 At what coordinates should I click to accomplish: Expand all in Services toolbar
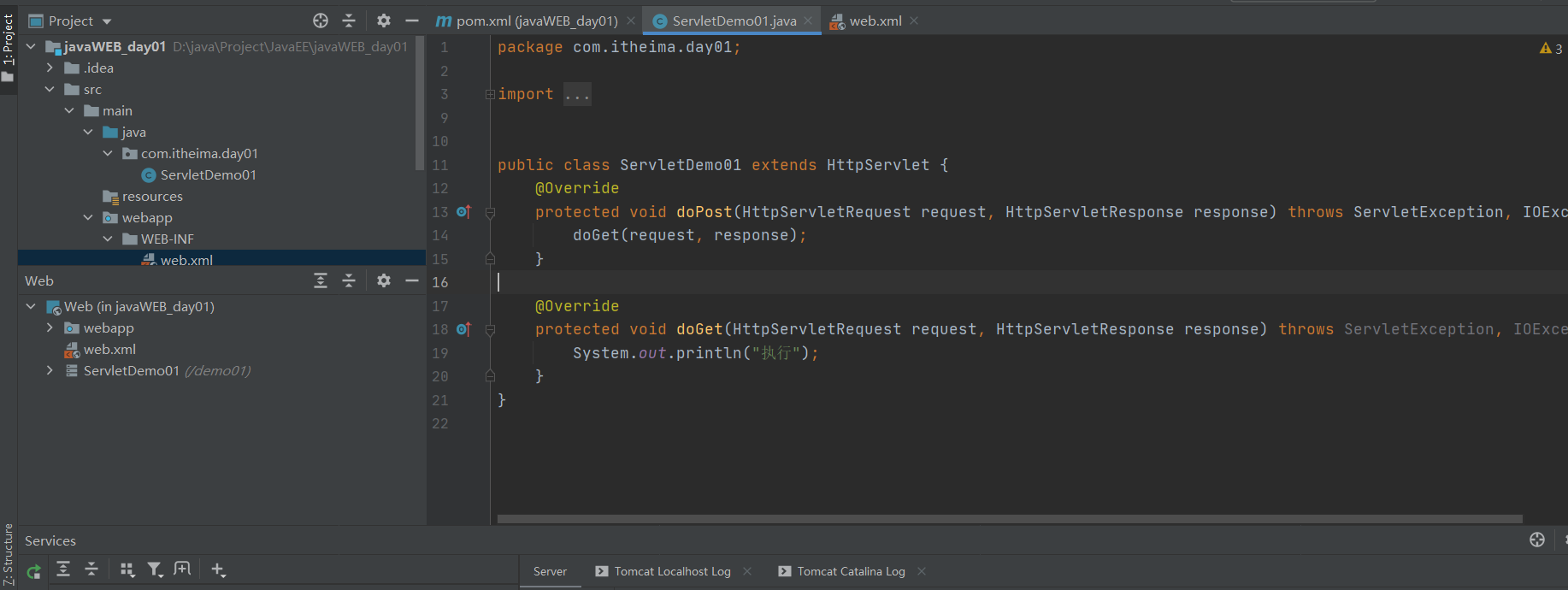point(63,569)
